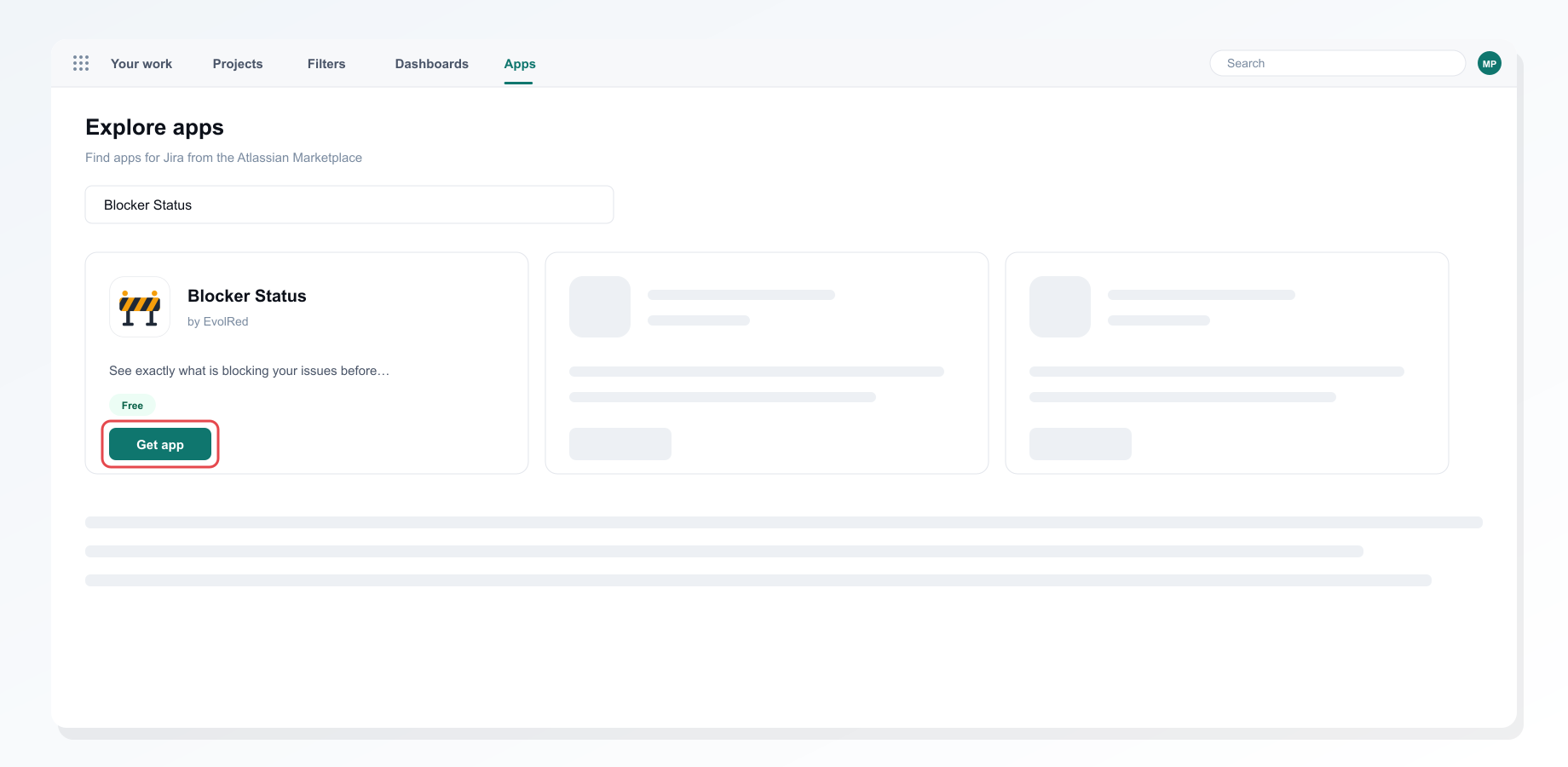Click the MP user avatar
This screenshot has width=1568, height=767.
tap(1490, 63)
